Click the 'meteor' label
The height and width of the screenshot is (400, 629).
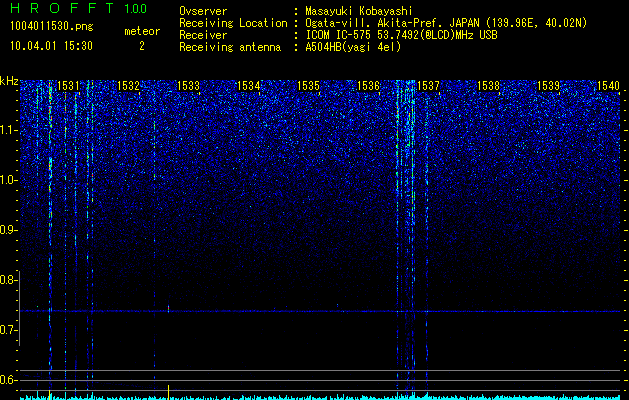(142, 31)
